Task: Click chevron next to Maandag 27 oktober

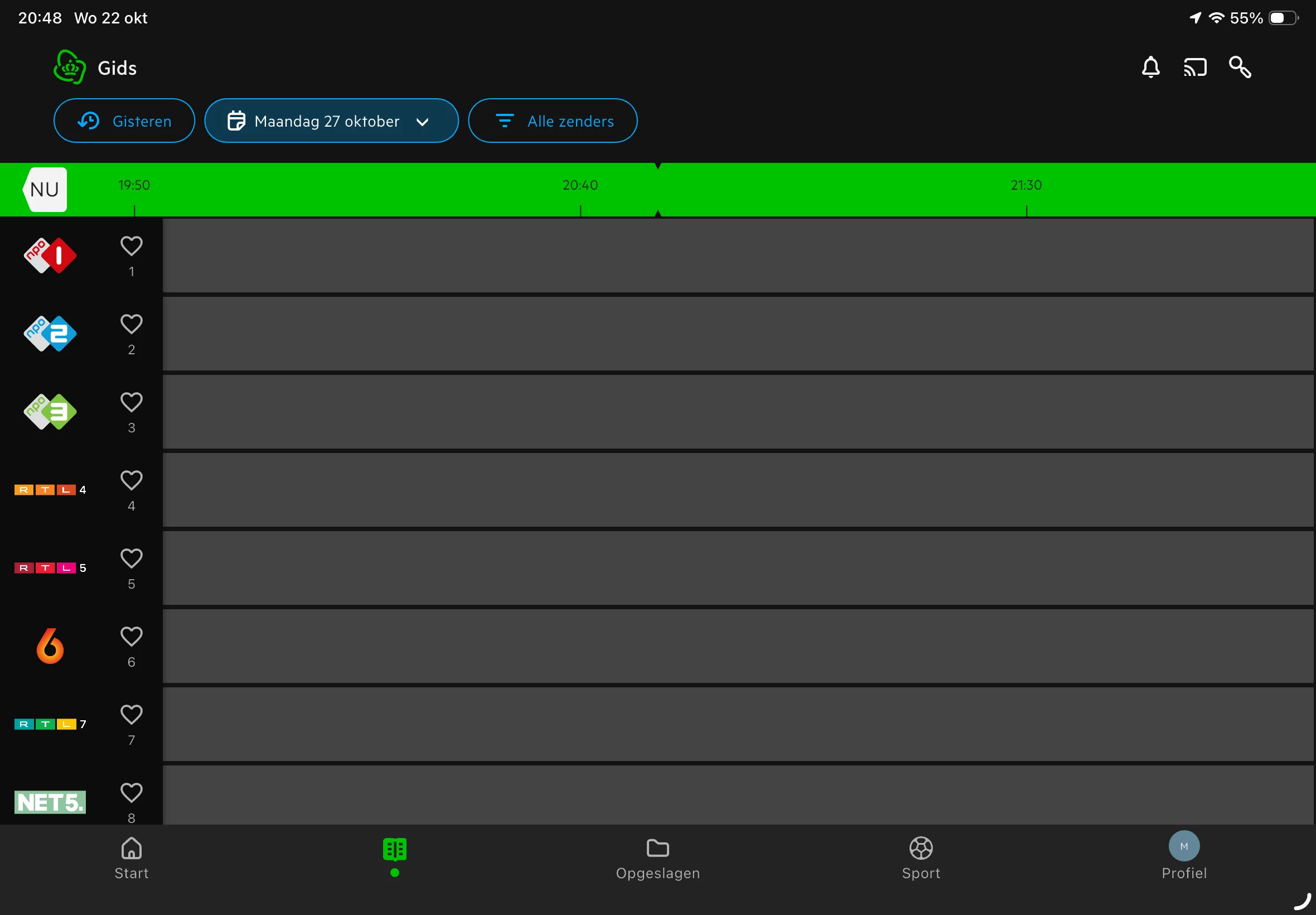Action: (422, 122)
